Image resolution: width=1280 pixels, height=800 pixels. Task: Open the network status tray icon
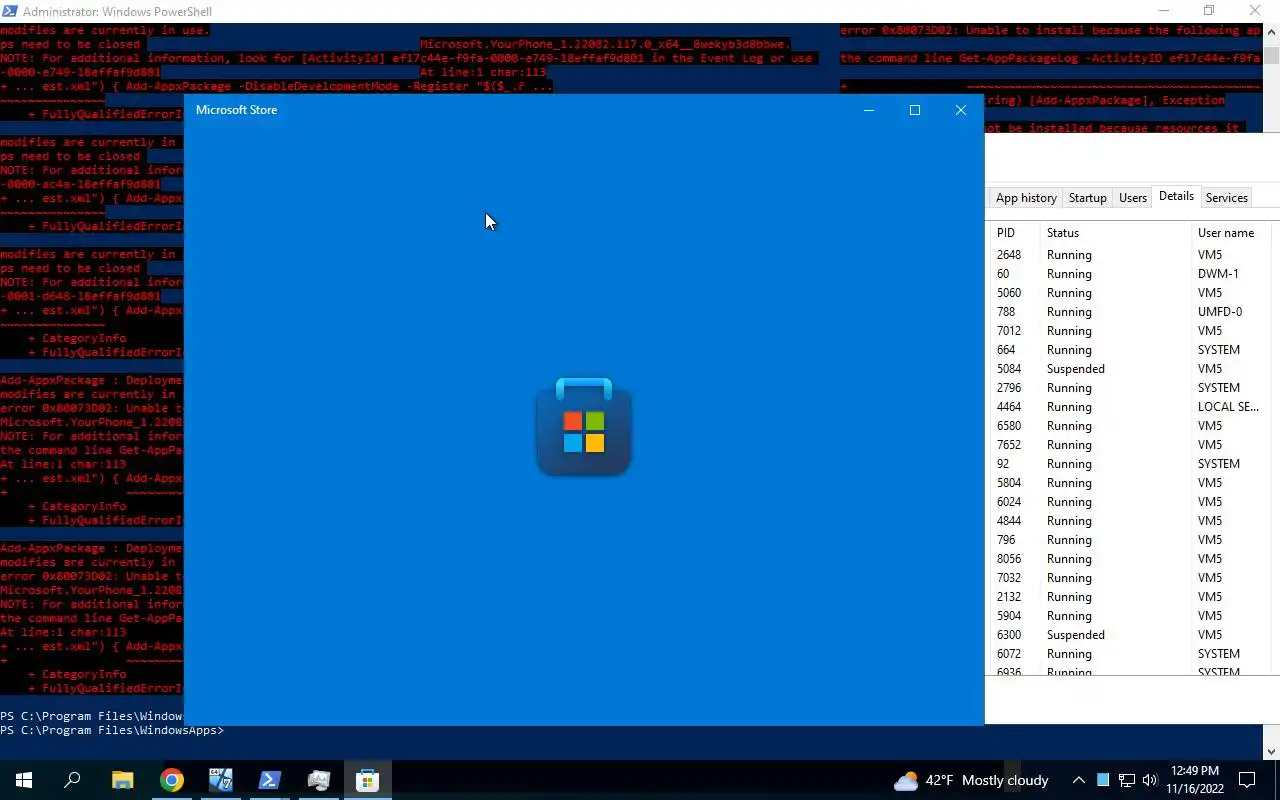(x=1126, y=780)
